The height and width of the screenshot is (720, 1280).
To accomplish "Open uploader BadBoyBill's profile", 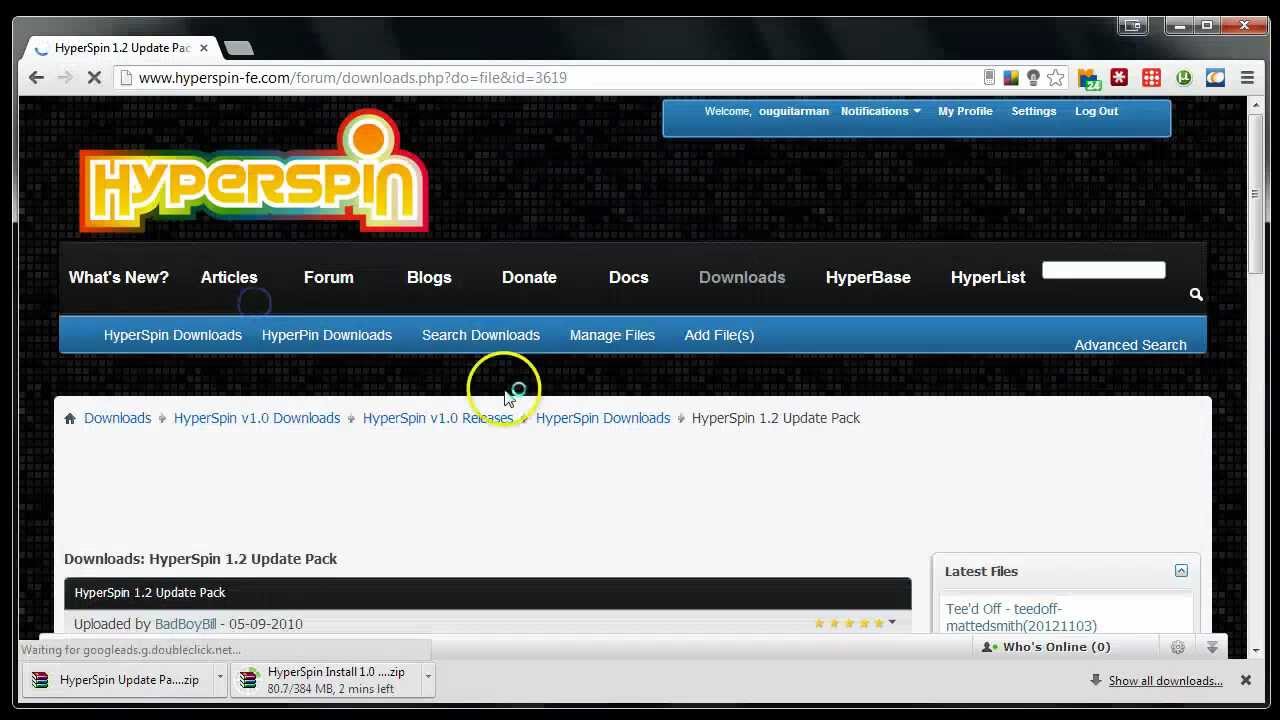I will [185, 624].
